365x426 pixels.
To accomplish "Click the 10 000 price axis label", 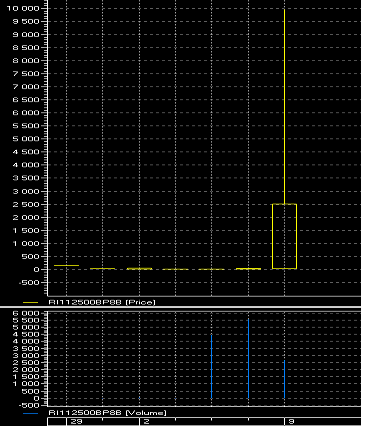I will pyautogui.click(x=23, y=8).
